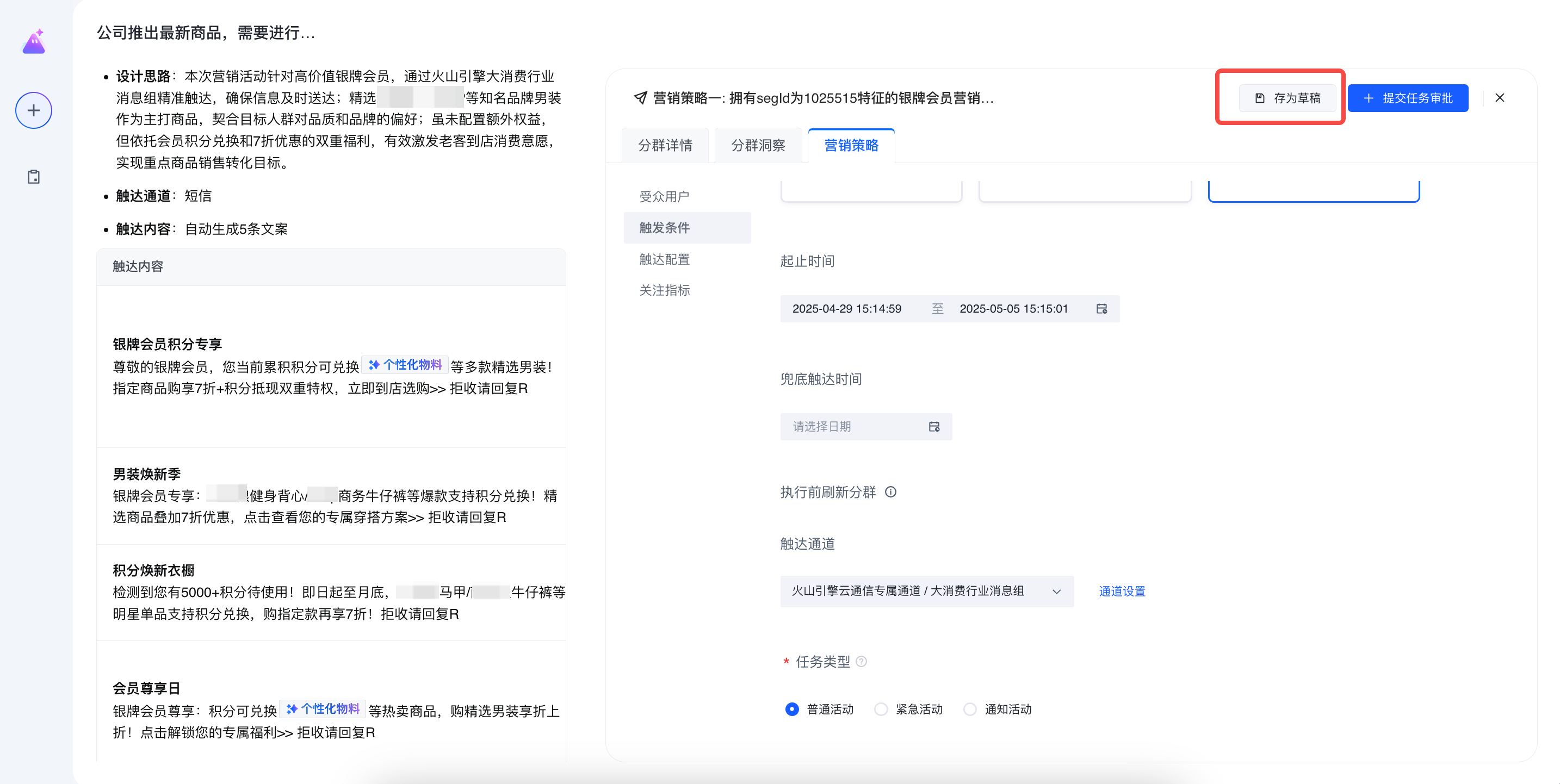Select the 紧急活动 radio option
Screen dimensions: 1560x784
pos(881,709)
